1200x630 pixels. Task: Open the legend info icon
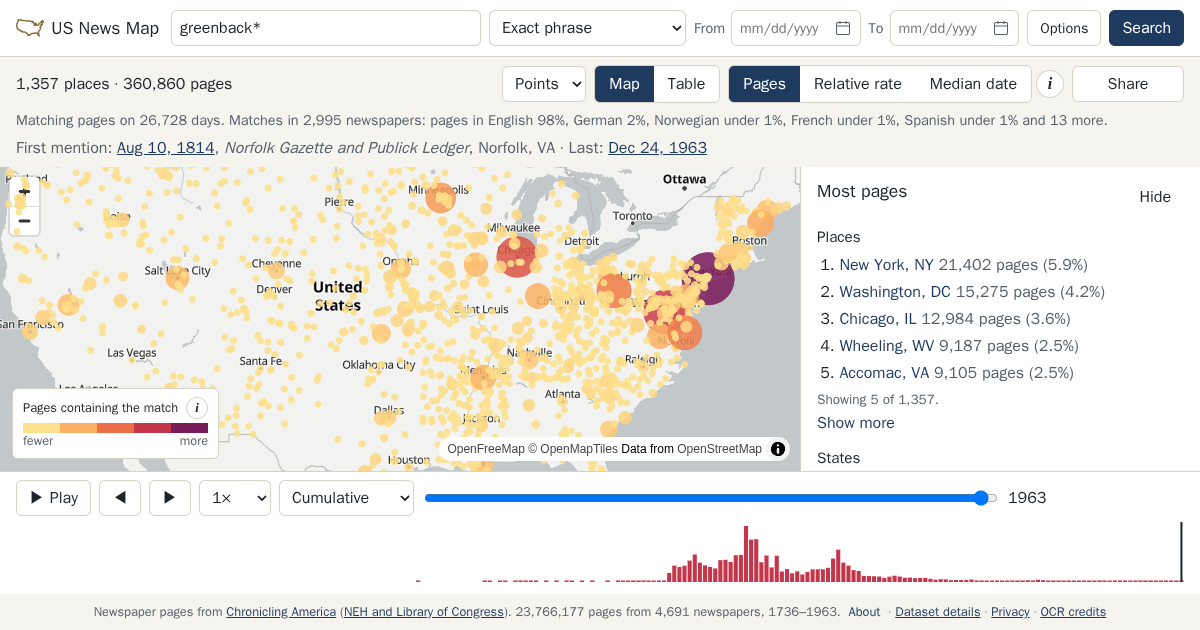click(x=197, y=408)
